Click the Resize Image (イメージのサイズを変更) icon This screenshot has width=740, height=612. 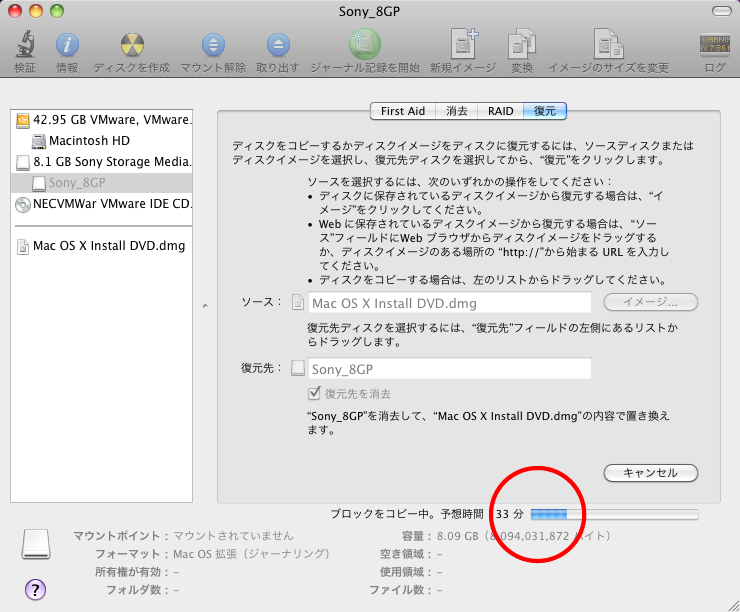tap(608, 44)
